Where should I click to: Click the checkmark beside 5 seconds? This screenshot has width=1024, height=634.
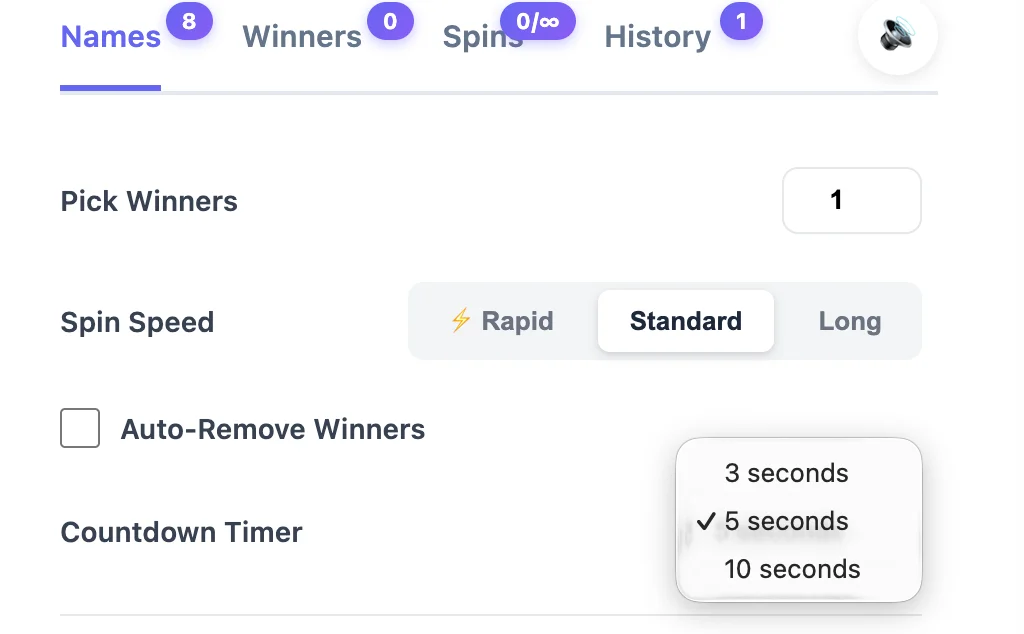tap(708, 520)
